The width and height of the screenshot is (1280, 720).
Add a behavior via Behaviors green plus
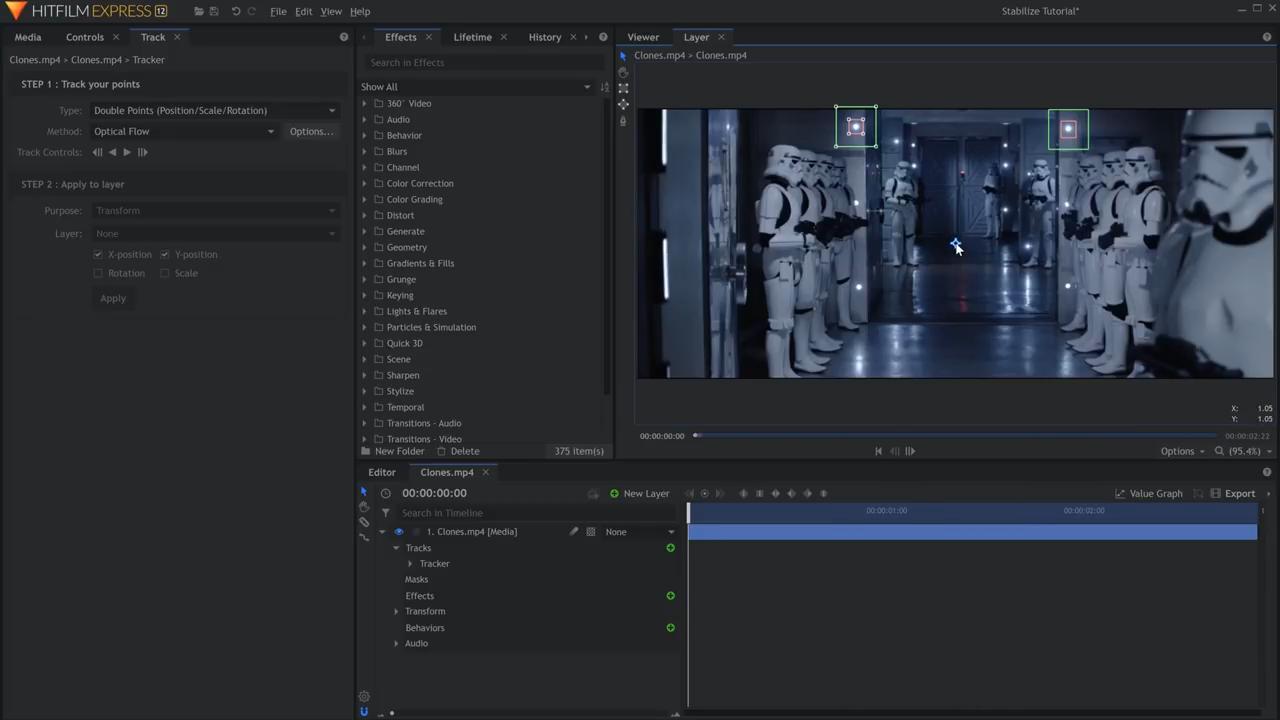(670, 628)
